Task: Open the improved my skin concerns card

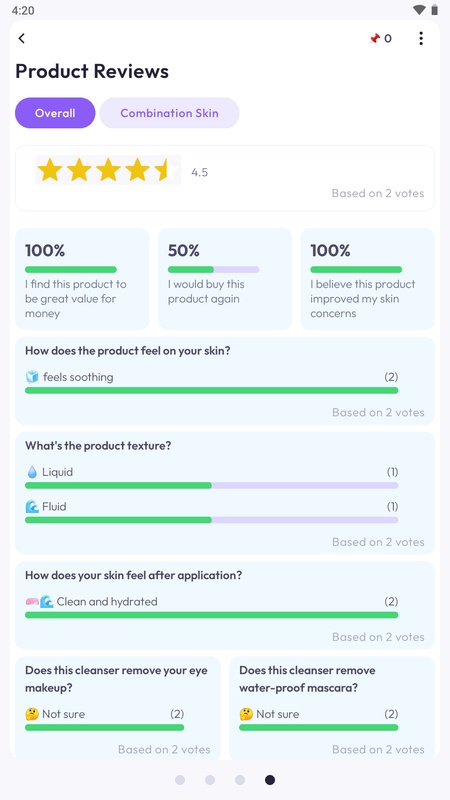Action: tap(367, 279)
